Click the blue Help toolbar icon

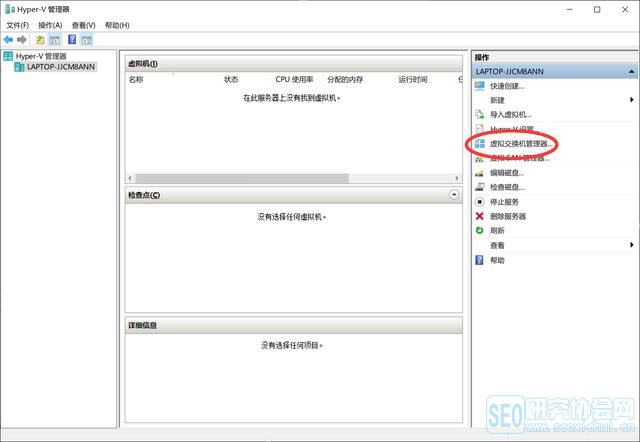(72, 39)
